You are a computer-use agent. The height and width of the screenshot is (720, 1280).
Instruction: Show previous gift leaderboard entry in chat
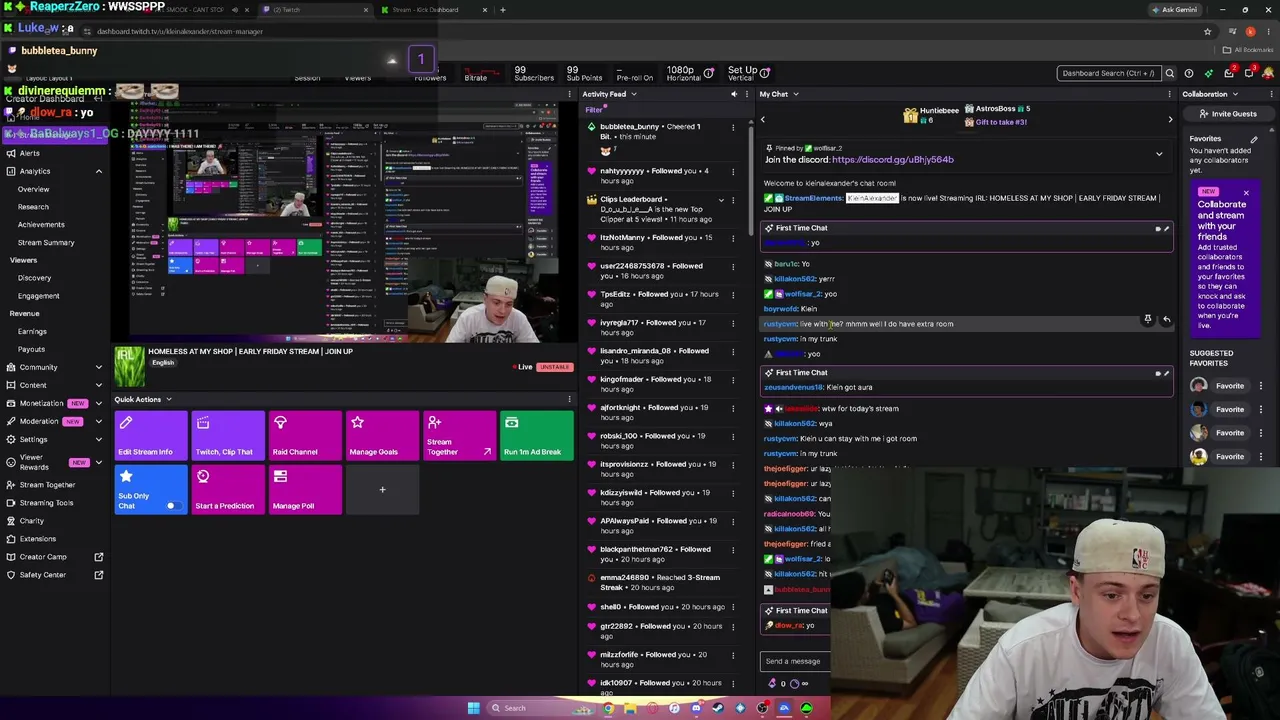pyautogui.click(x=763, y=120)
